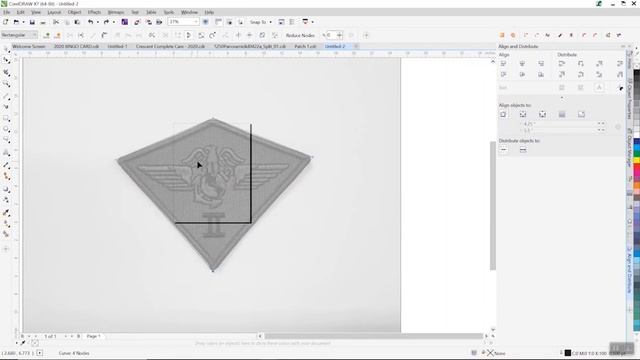The image size is (640, 360).
Task: Switch to the Patch 1.cdr tab
Action: tap(305, 47)
